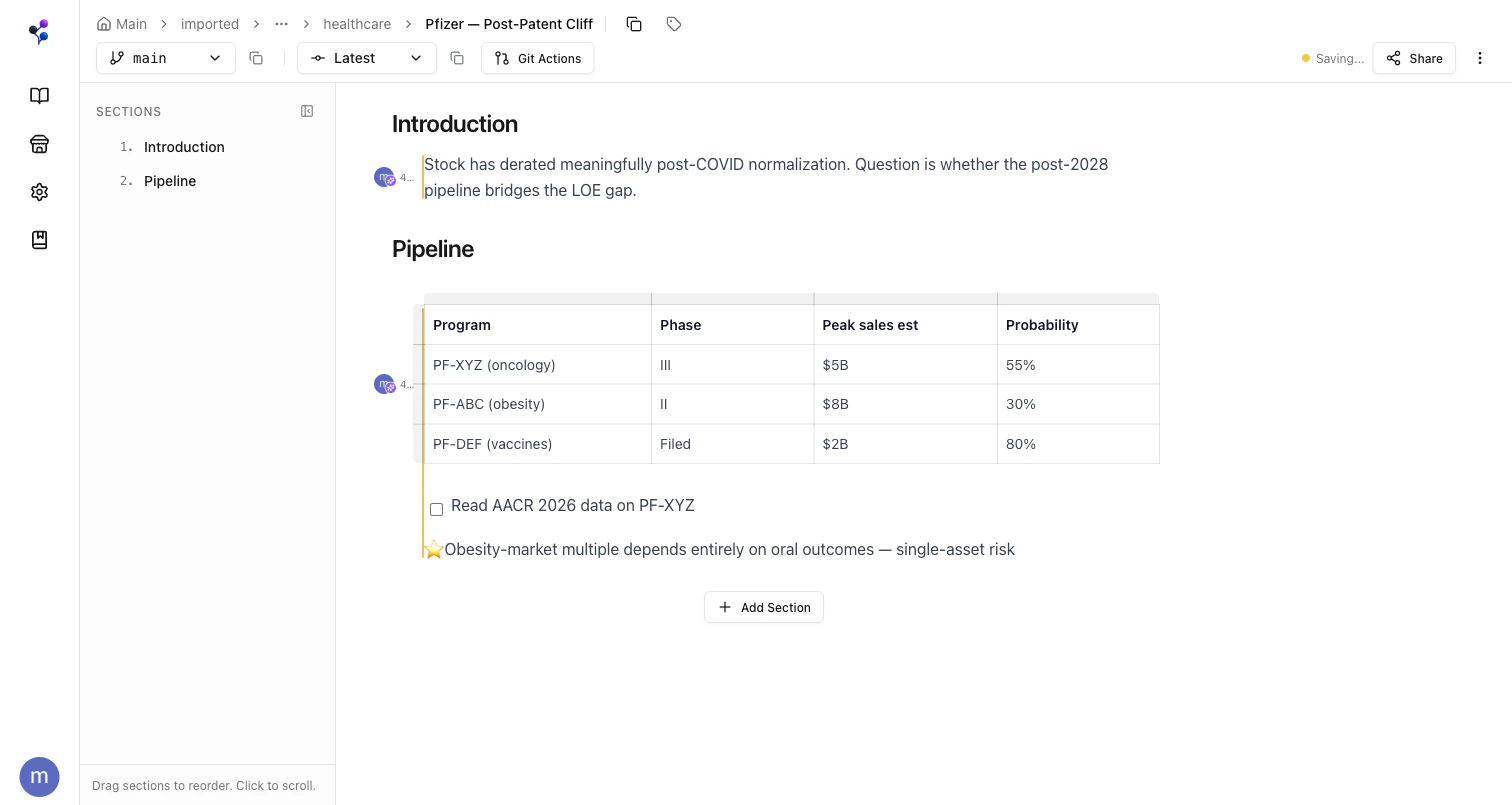Open the three-dot more options menu
1512x805 pixels.
click(x=1480, y=58)
